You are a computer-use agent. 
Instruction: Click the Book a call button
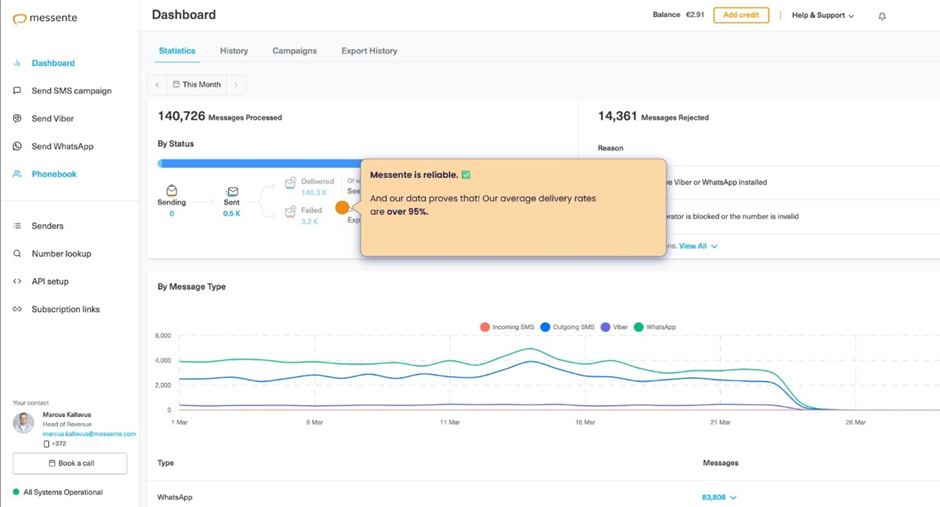70,463
